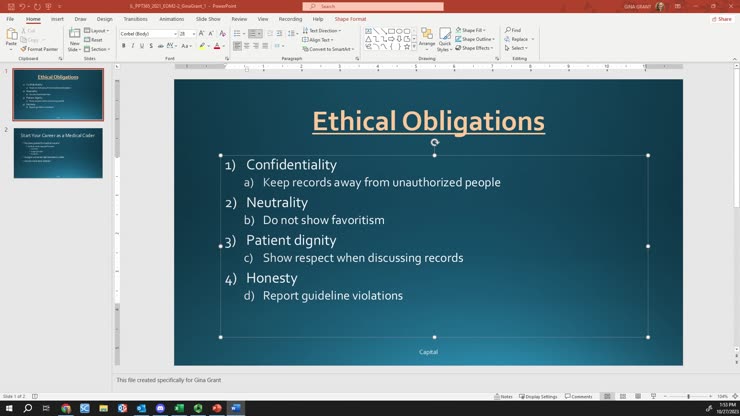740x416 pixels.
Task: Open Quick Styles gallery
Action: 445,39
